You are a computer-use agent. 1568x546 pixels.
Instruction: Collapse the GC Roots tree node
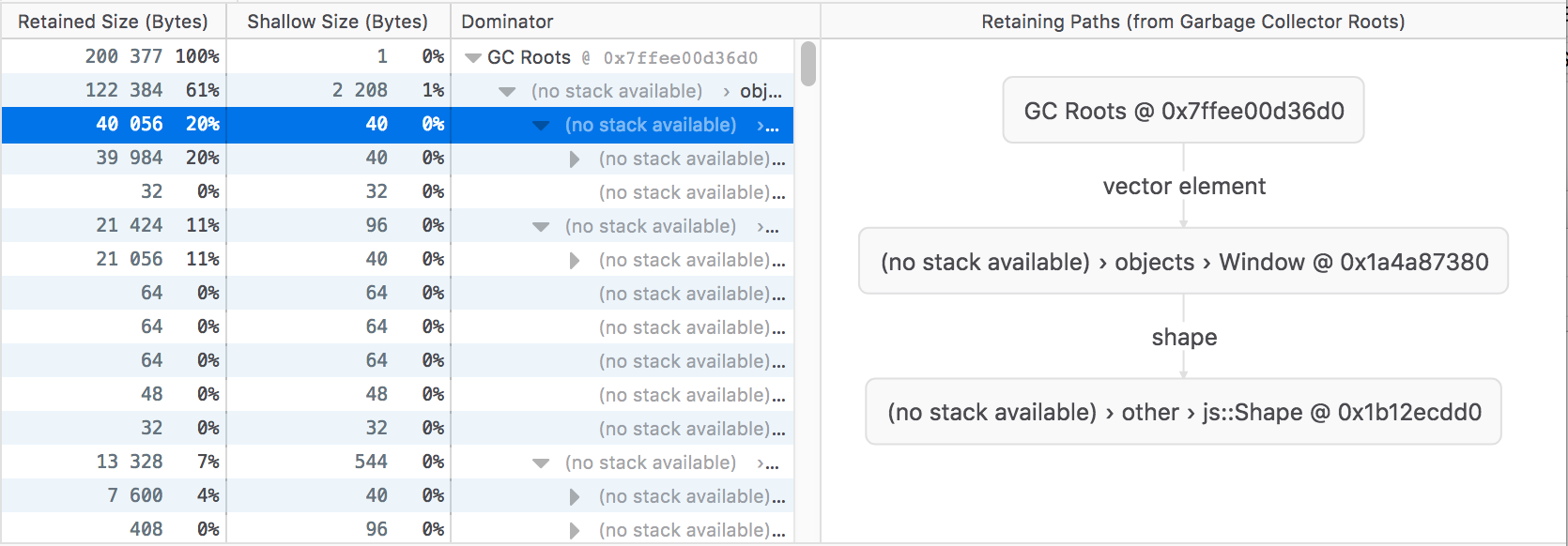coord(473,58)
